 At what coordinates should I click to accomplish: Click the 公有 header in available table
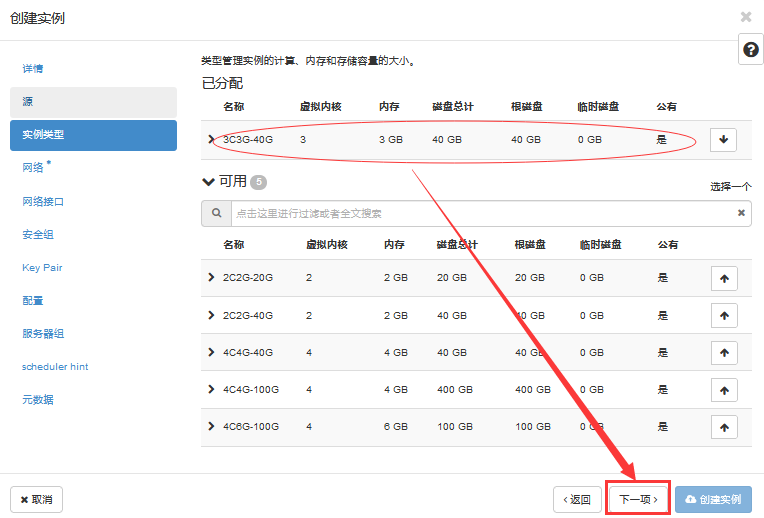(x=668, y=245)
